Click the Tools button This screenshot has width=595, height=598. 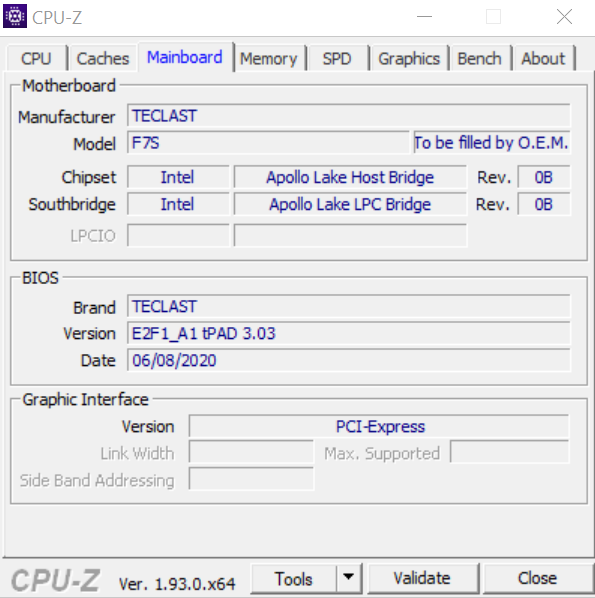pyautogui.click(x=294, y=579)
